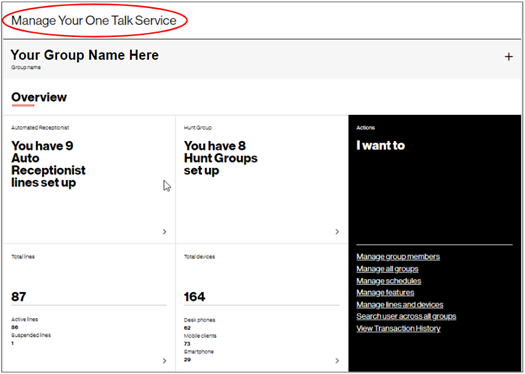Click Manage group members link
525x374 pixels.
(x=398, y=257)
